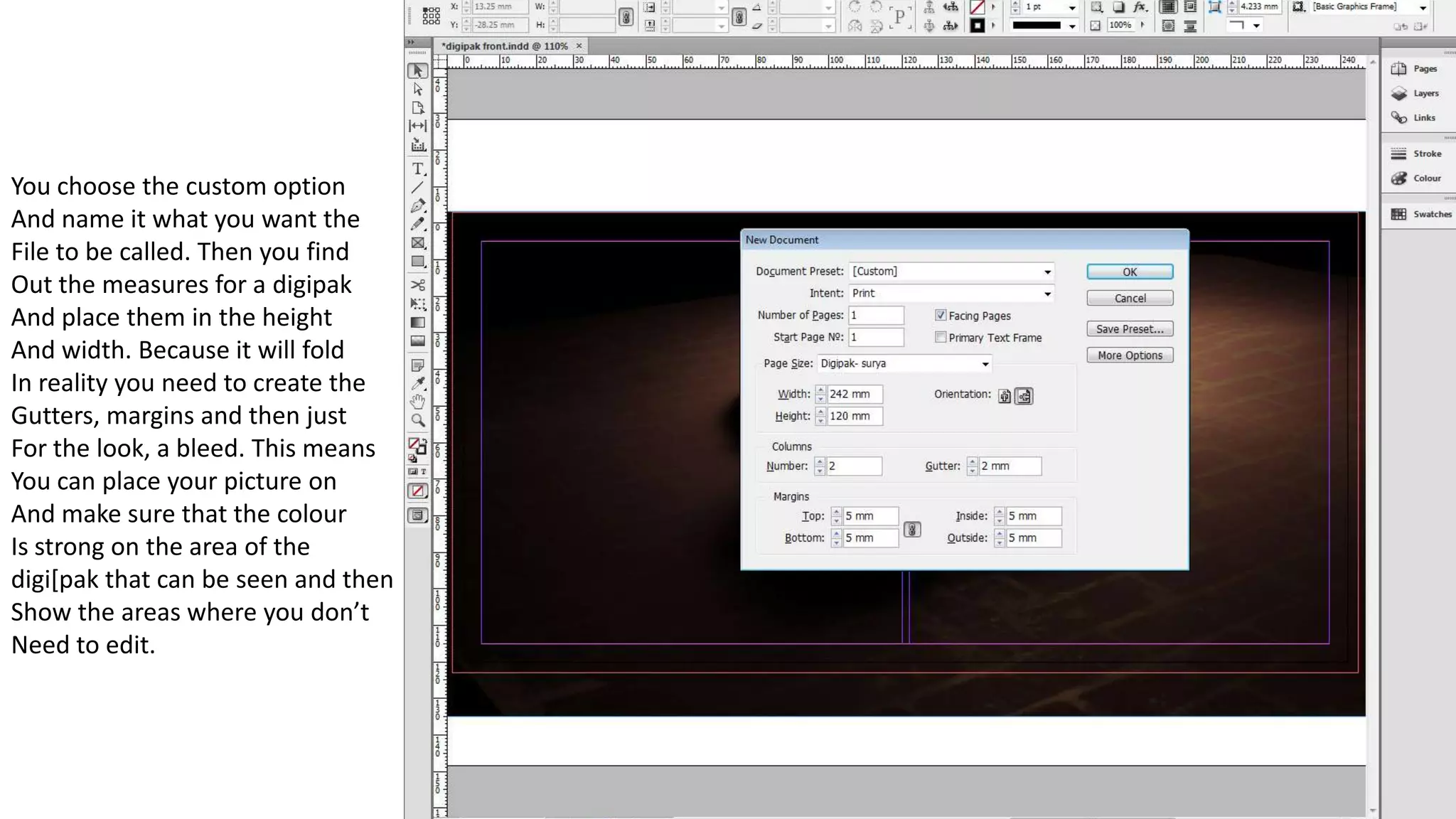Click OK in New Document dialog
Viewport: 1456px width, 819px height.
[x=1130, y=272]
